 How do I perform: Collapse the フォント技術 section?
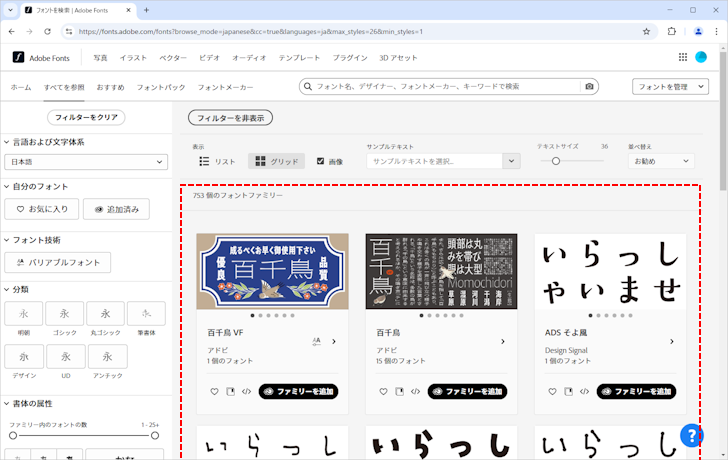click(6, 240)
